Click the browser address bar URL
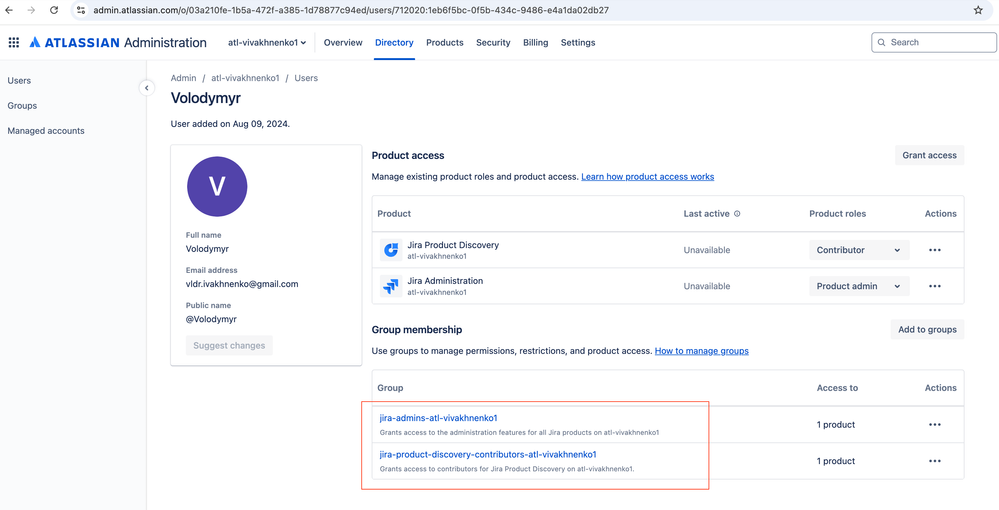This screenshot has height=510, width=999. tap(351, 10)
